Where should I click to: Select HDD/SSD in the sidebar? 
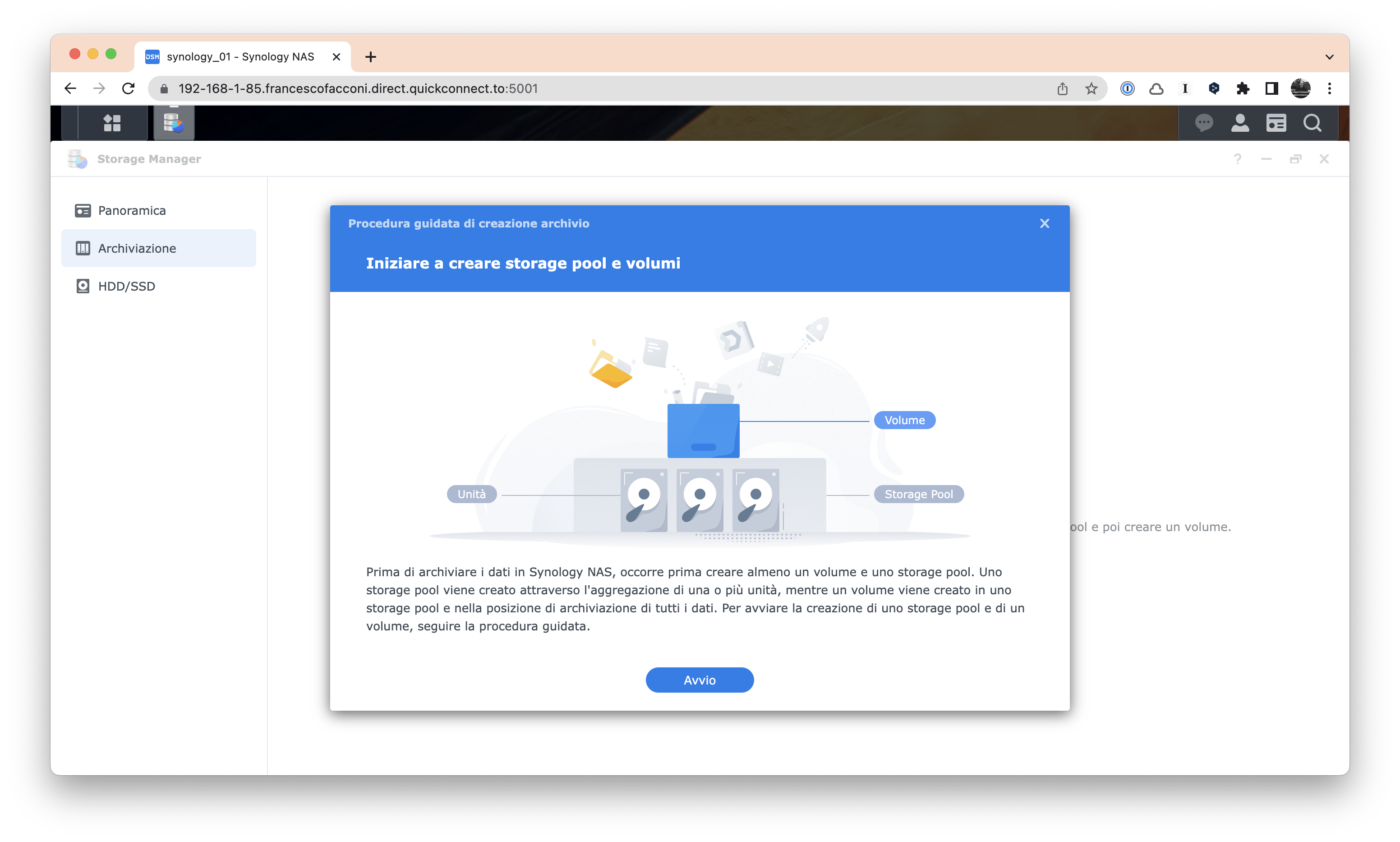(158, 286)
